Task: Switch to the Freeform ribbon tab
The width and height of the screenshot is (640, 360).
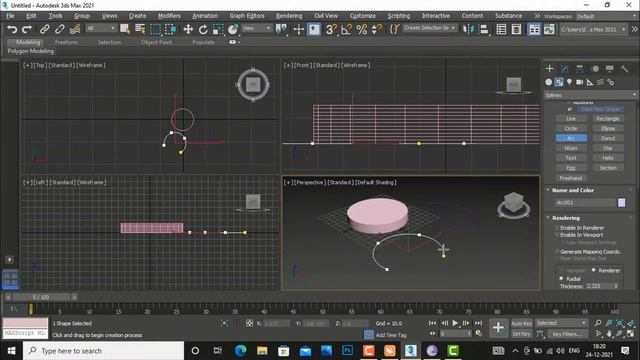Action: pos(66,42)
